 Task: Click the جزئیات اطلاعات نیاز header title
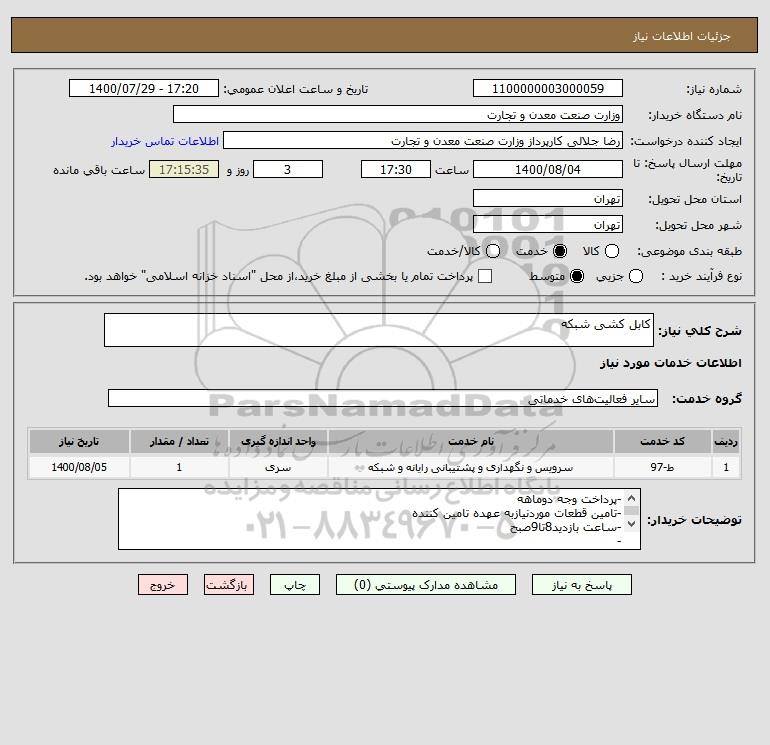[681, 36]
